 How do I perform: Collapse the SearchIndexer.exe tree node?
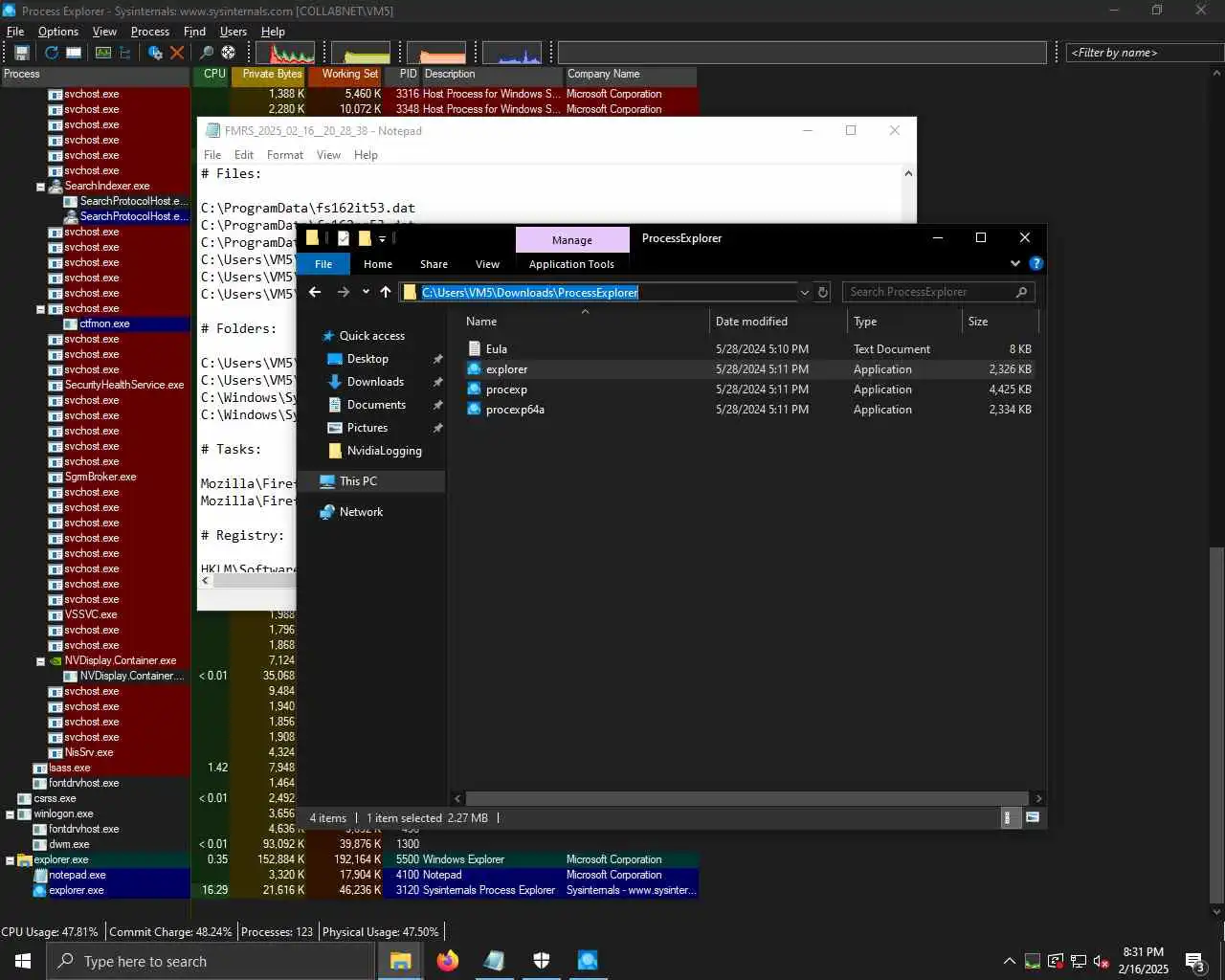(40, 187)
